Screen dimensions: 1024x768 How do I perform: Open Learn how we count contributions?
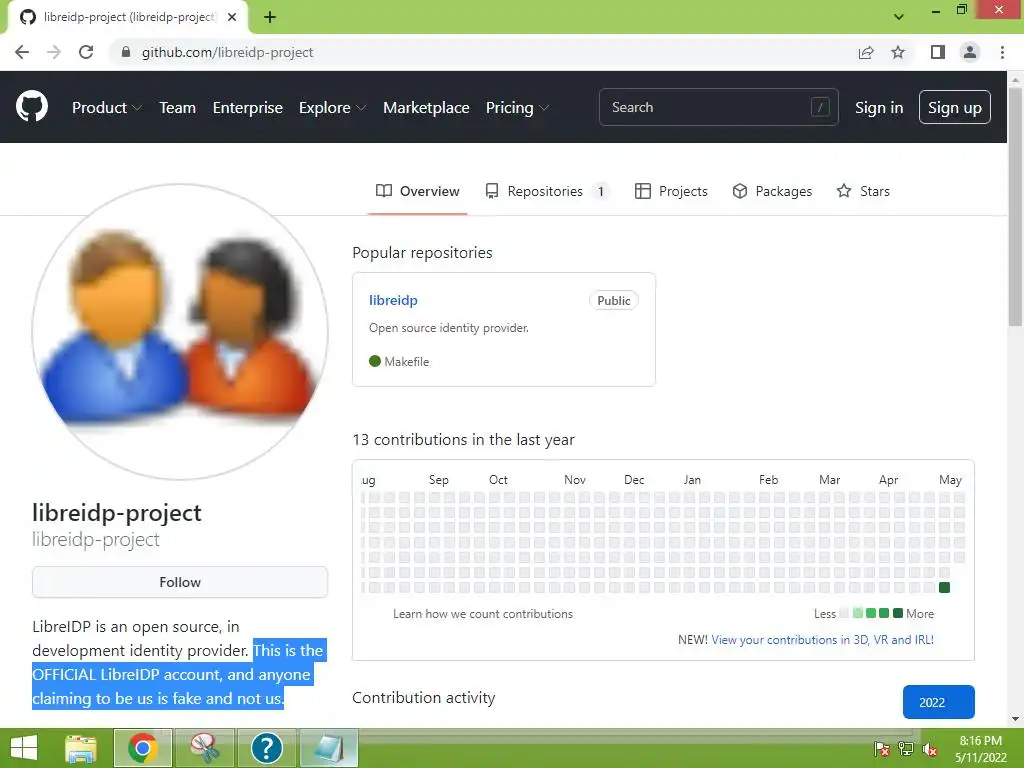(483, 614)
